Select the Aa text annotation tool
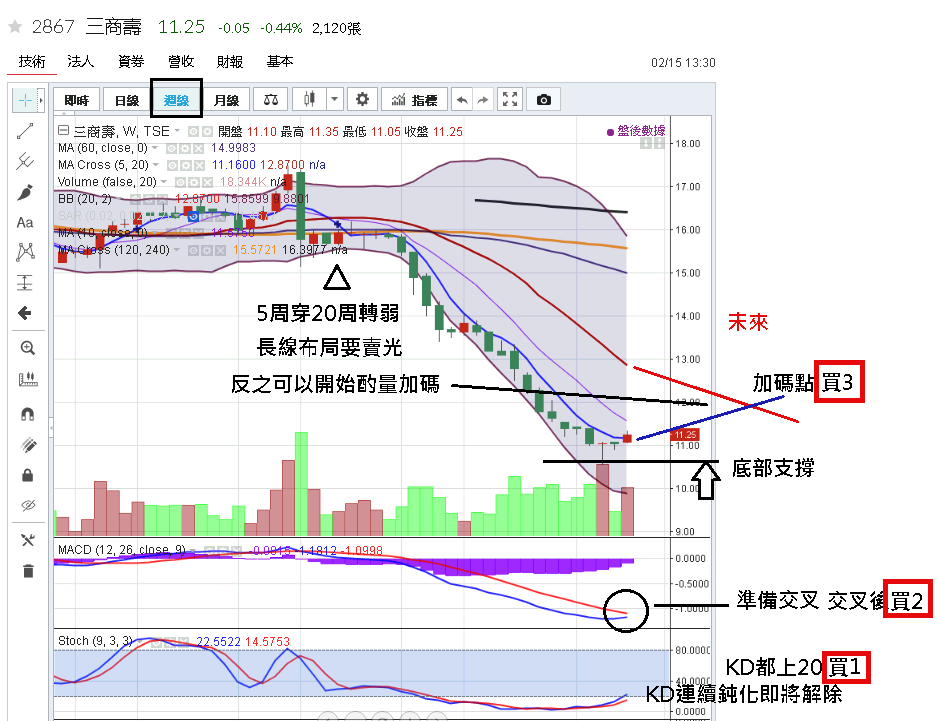Screen dimensions: 938x721 coord(25,223)
